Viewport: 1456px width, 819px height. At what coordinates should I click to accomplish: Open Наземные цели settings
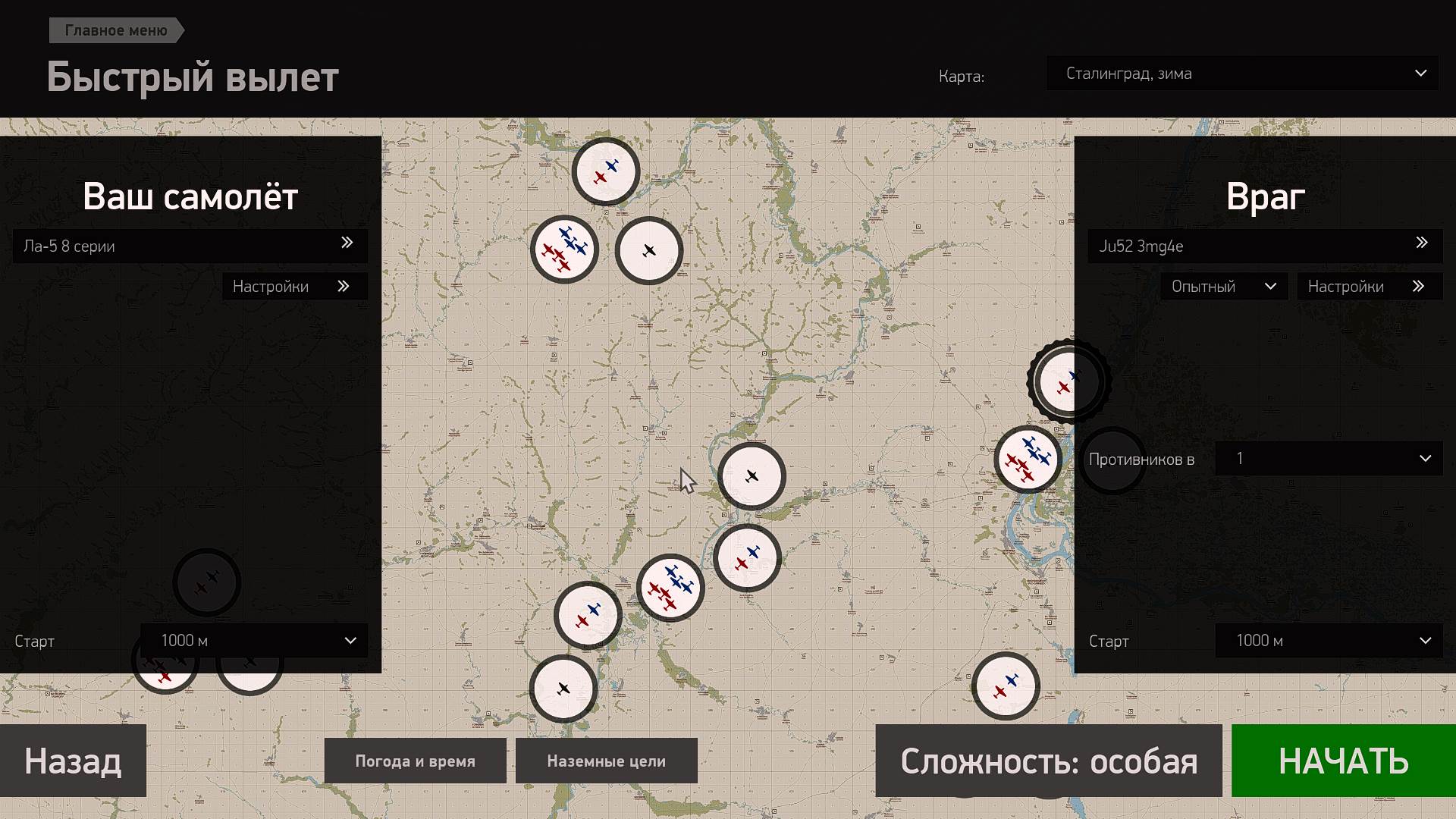(606, 761)
